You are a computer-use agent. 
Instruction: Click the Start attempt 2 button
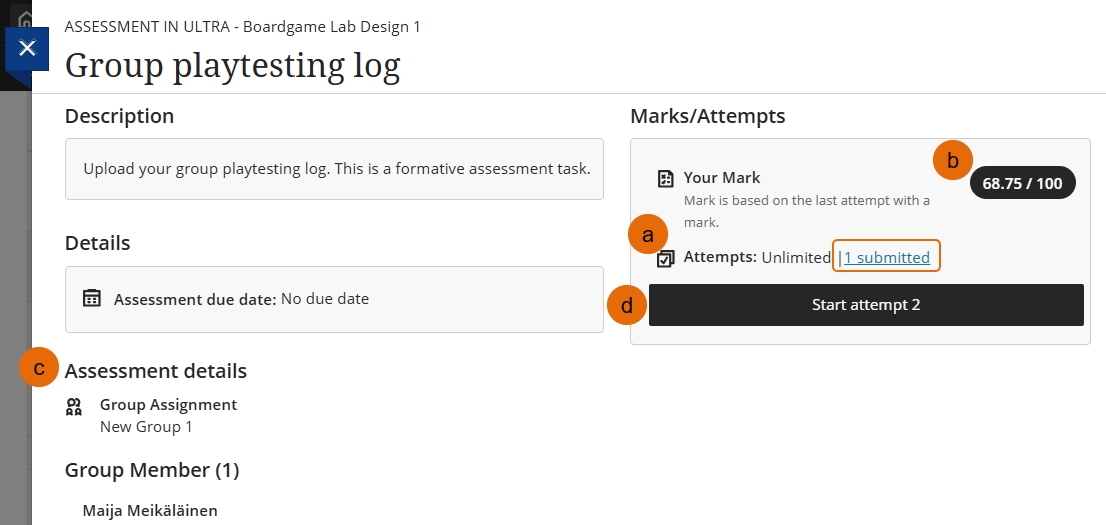[865, 305]
